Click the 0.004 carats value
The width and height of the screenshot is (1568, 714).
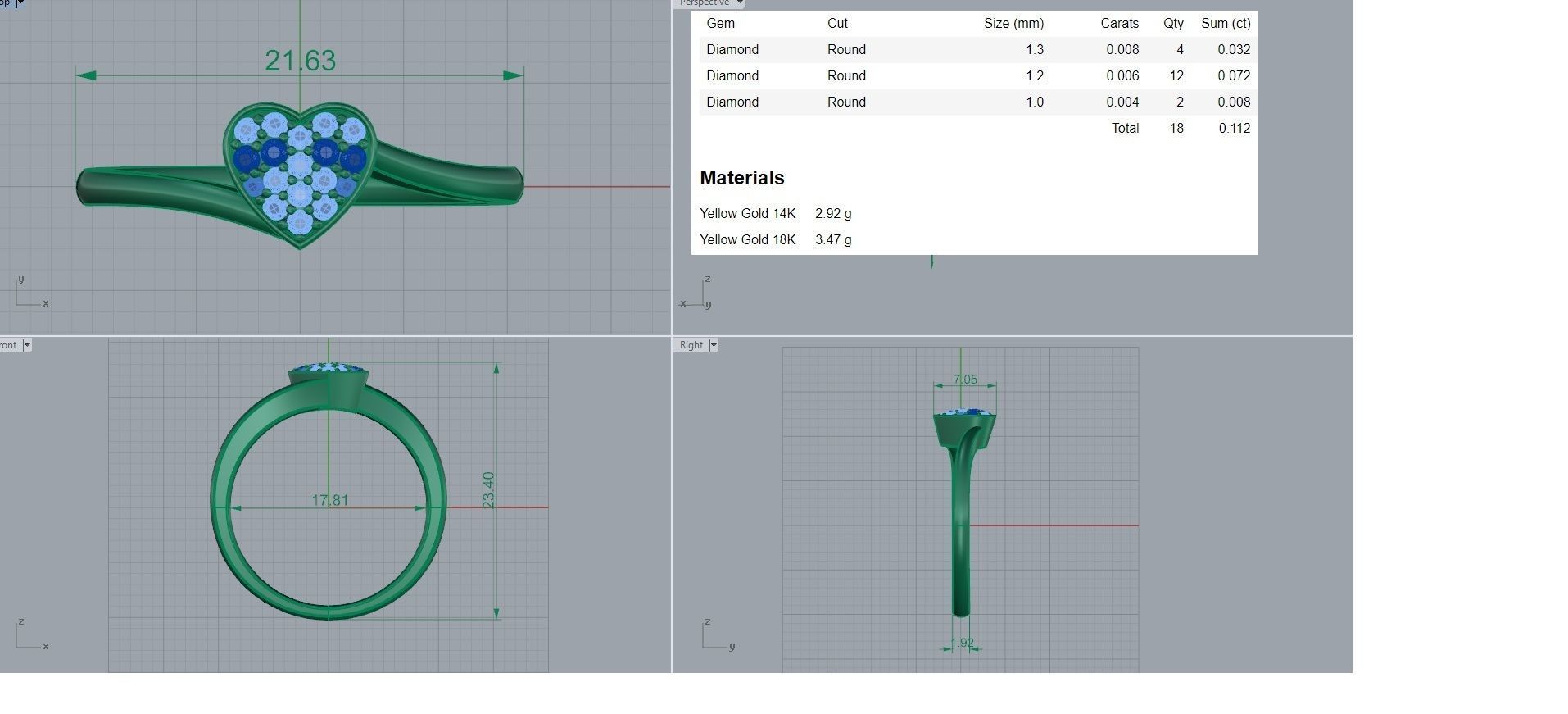point(1122,102)
